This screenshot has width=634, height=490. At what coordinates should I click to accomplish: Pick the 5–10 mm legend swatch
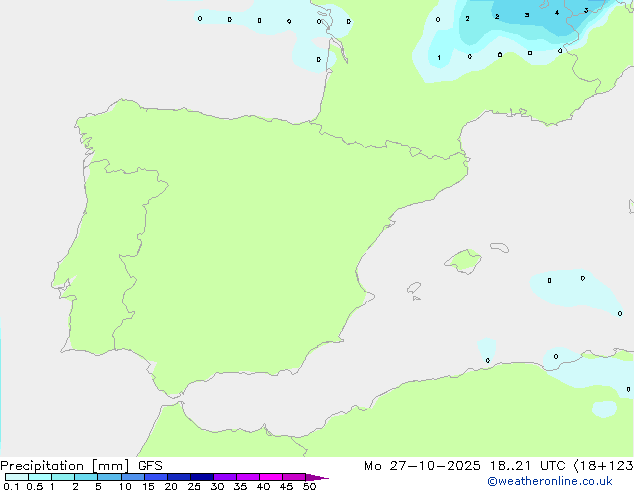click(109, 477)
